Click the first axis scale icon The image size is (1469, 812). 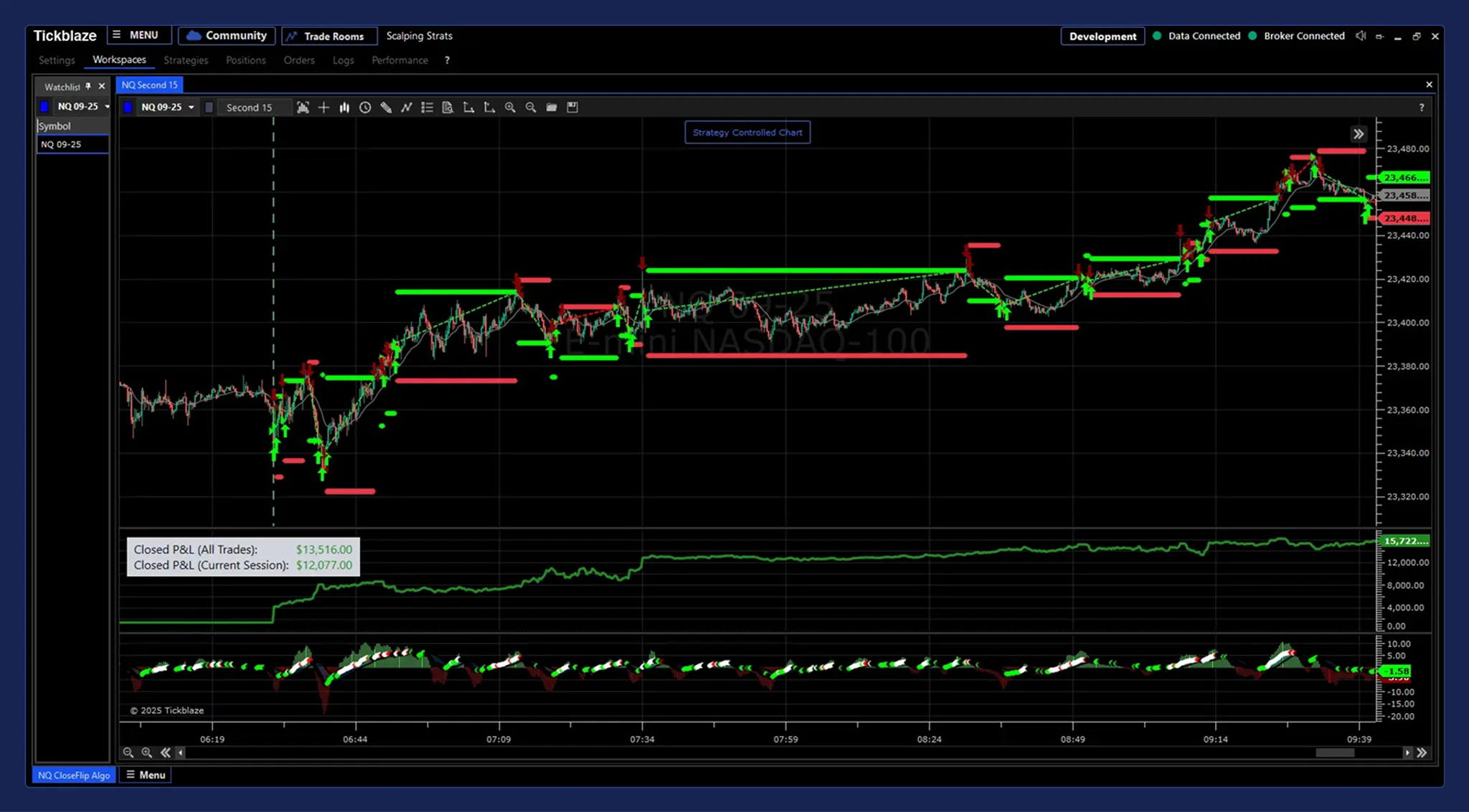468,108
